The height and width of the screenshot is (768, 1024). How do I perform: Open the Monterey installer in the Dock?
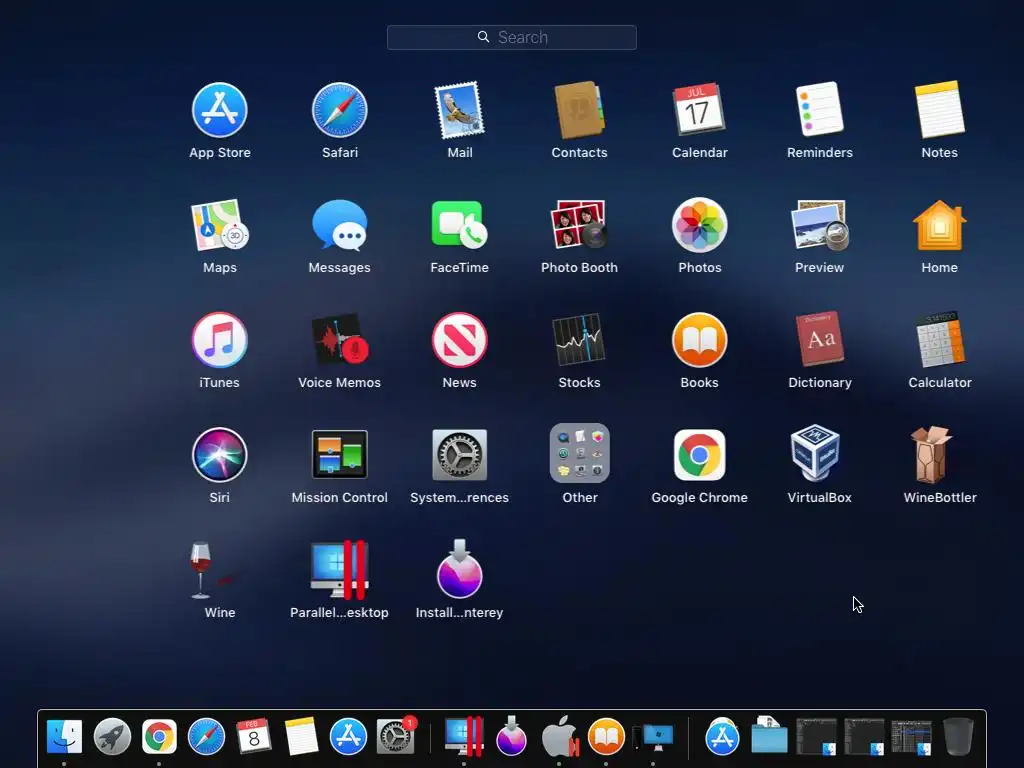pos(511,737)
